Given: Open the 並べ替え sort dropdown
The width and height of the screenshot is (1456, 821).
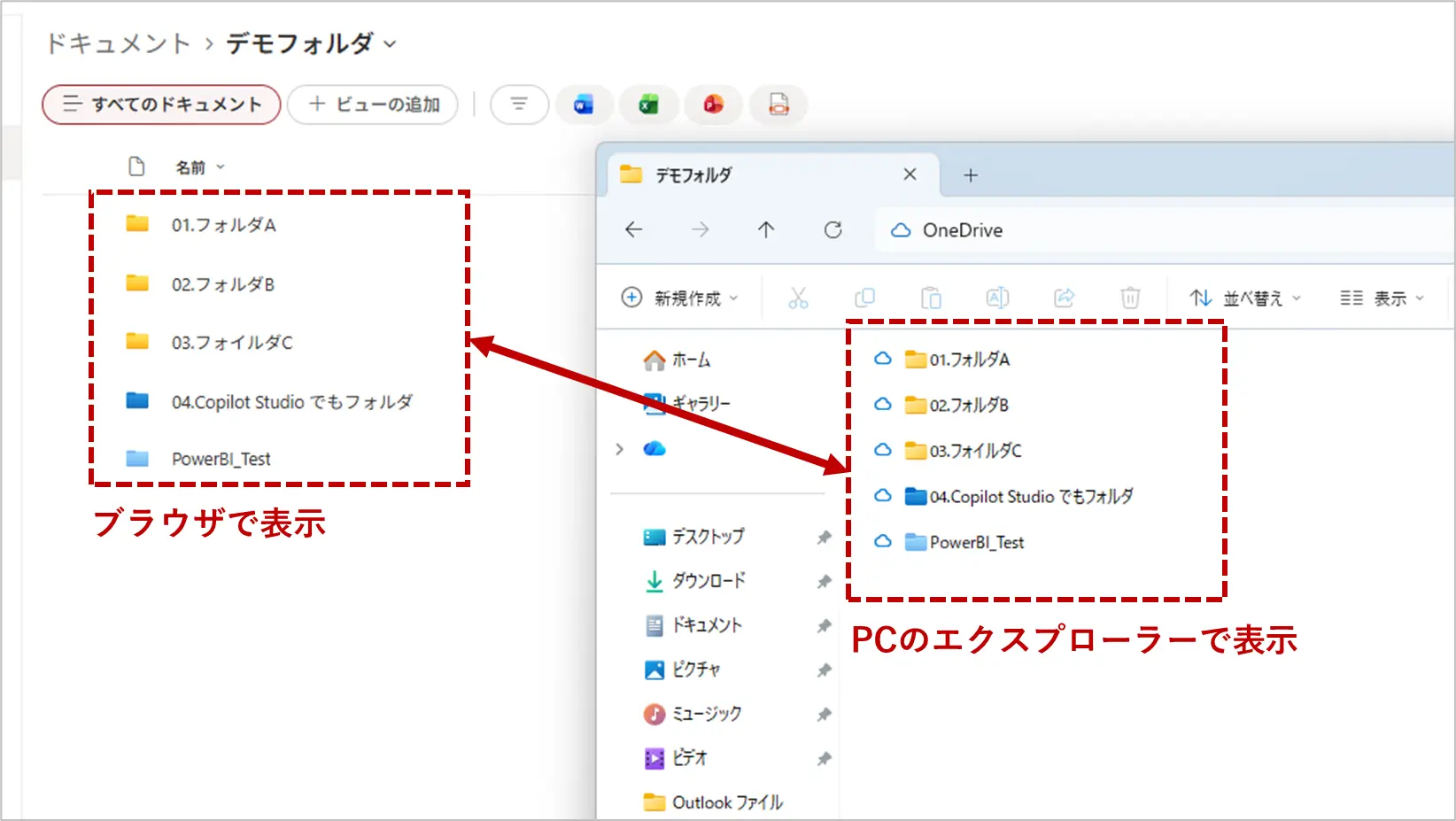Looking at the screenshot, I should pos(1244,298).
